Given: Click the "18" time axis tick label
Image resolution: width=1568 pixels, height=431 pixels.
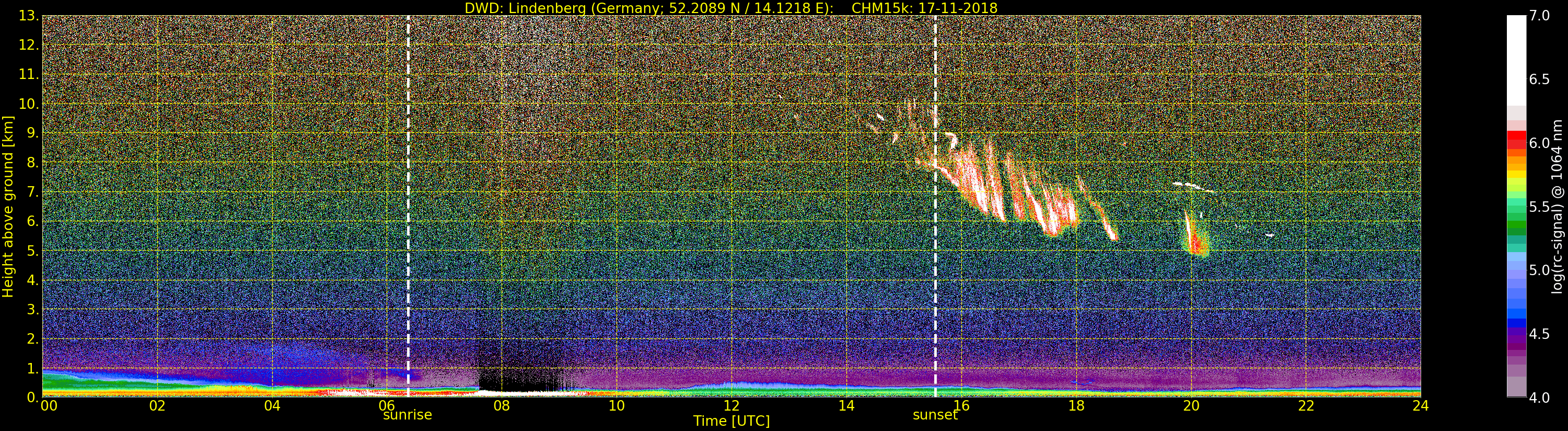Looking at the screenshot, I should pyautogui.click(x=1076, y=405).
